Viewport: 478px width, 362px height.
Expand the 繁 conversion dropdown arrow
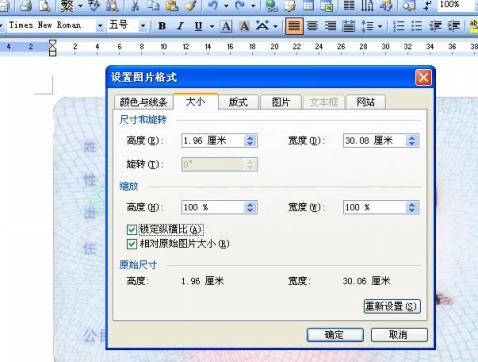point(80,6)
